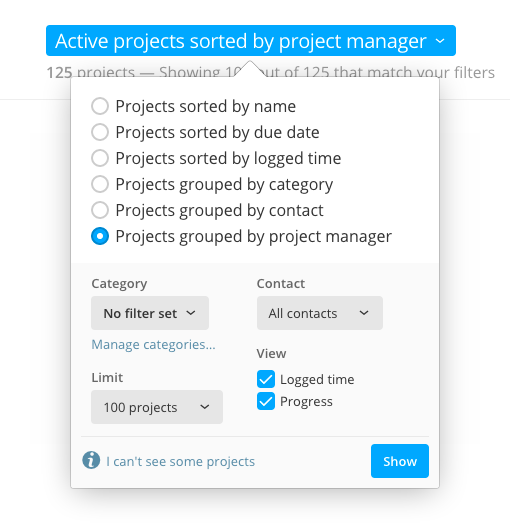Select Projects sorted by due date
The image size is (510, 523).
(100, 132)
